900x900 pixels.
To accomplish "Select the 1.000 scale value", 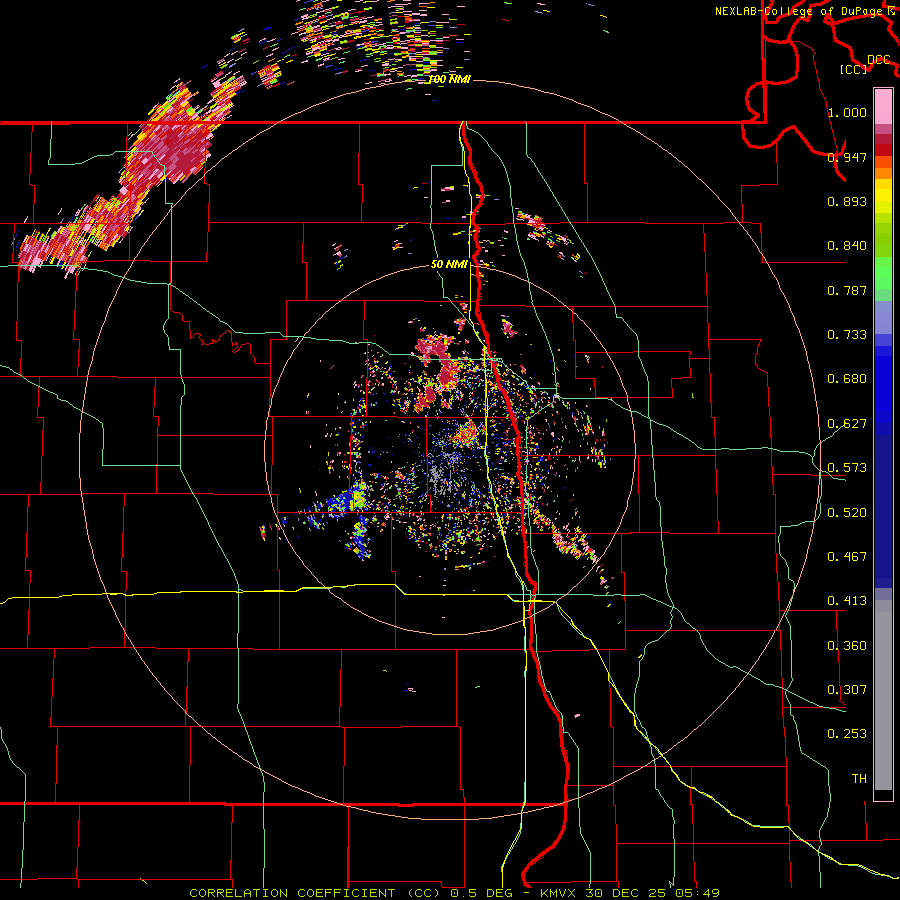I will [847, 112].
